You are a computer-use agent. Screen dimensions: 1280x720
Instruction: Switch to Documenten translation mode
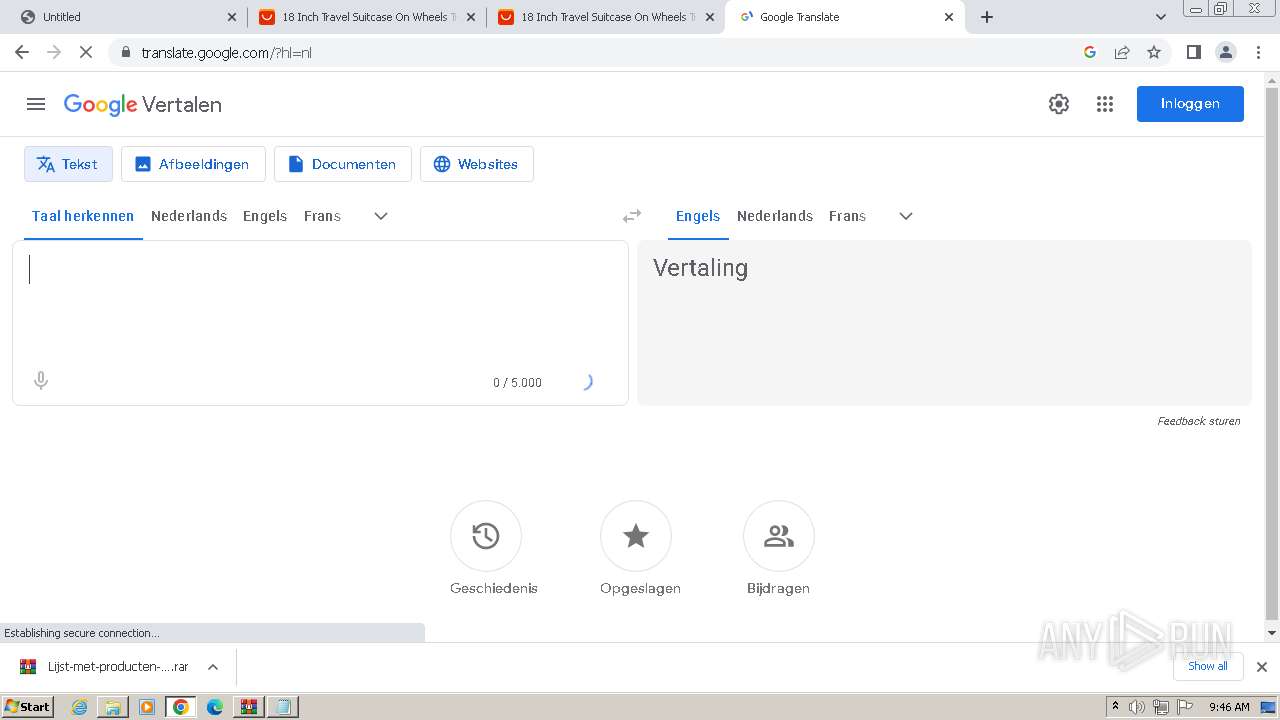tap(343, 164)
